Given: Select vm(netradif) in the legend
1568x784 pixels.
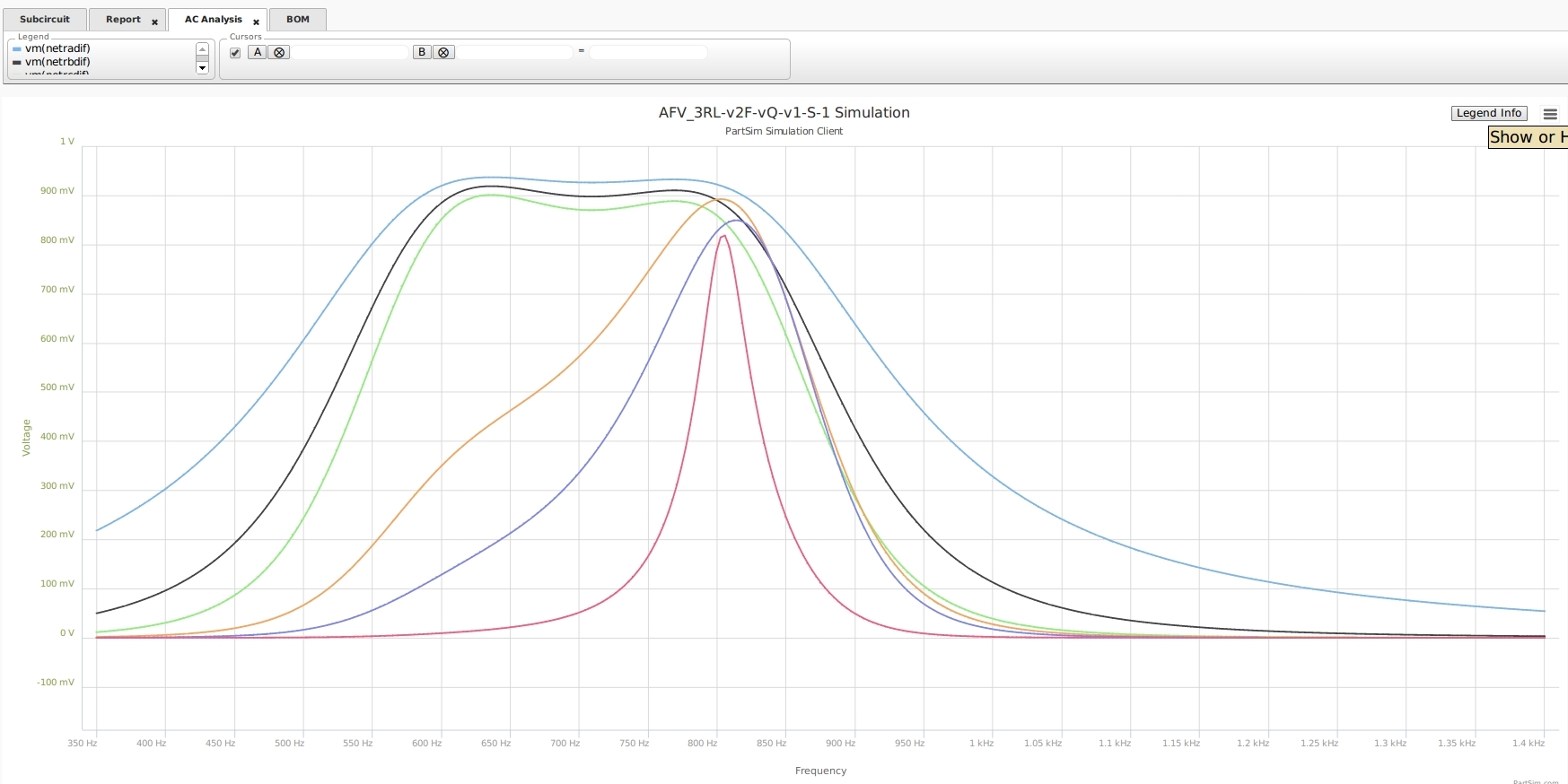Looking at the screenshot, I should (57, 48).
